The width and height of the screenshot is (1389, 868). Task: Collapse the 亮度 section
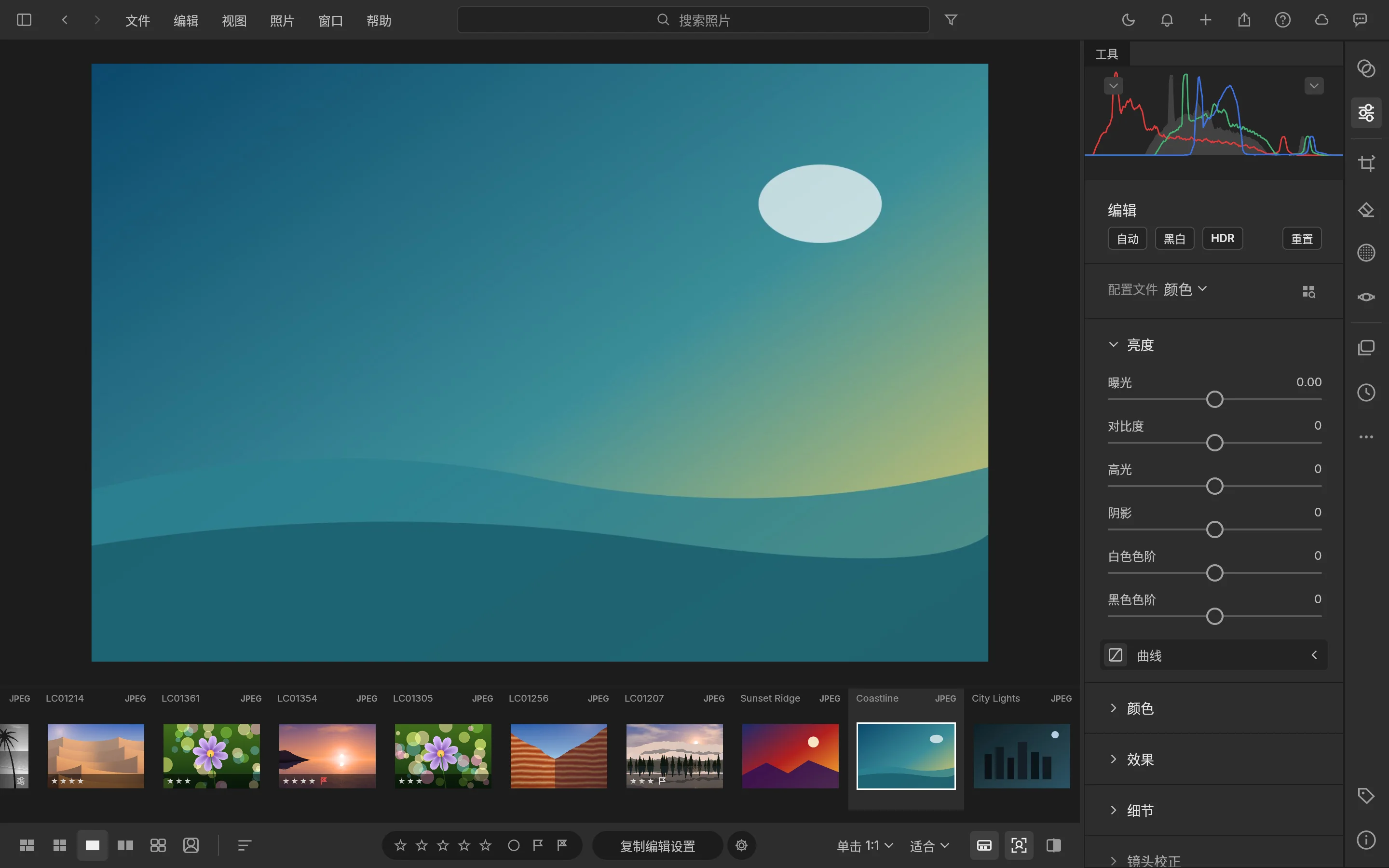click(1114, 344)
